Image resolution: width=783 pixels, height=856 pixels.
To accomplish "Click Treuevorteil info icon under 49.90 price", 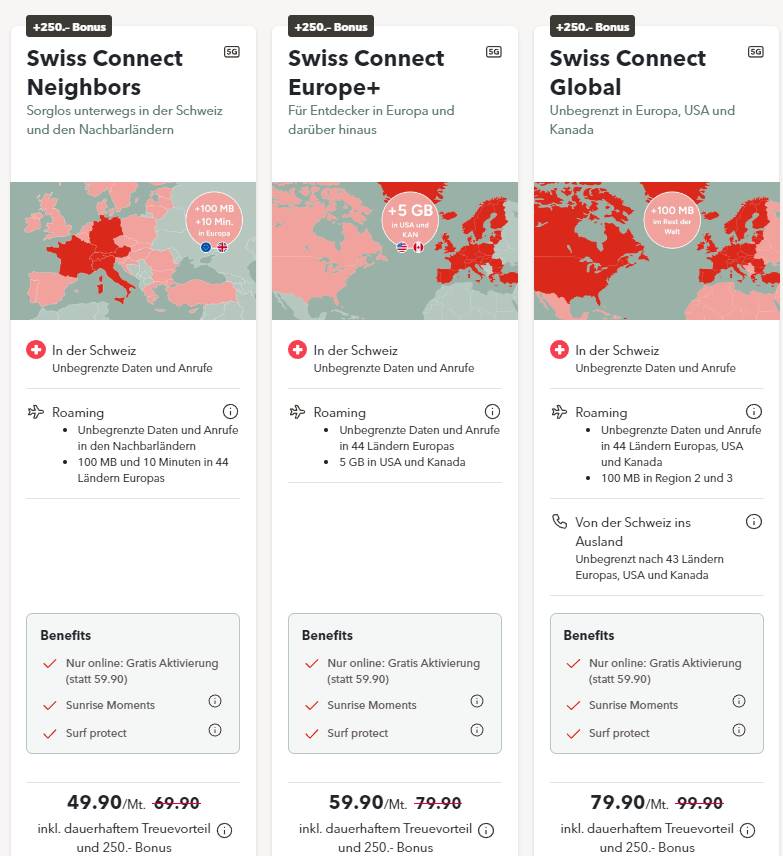I will click(x=224, y=830).
